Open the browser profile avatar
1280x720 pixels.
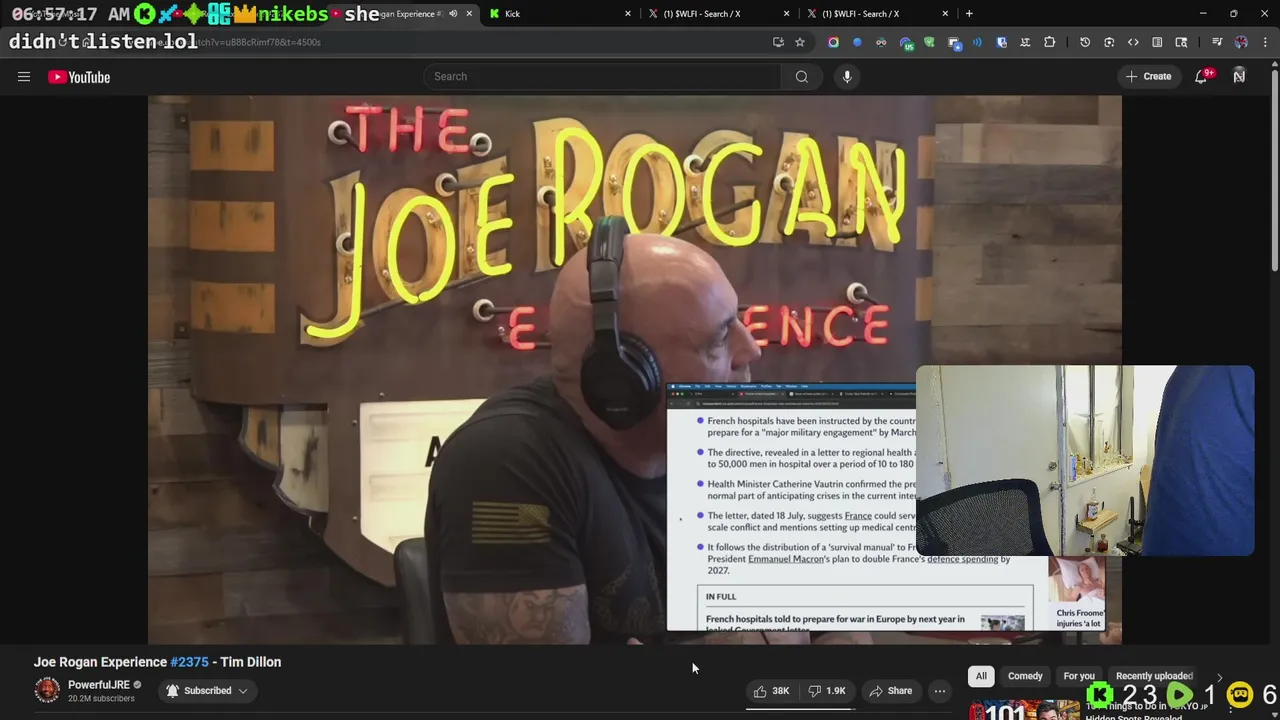[1241, 42]
